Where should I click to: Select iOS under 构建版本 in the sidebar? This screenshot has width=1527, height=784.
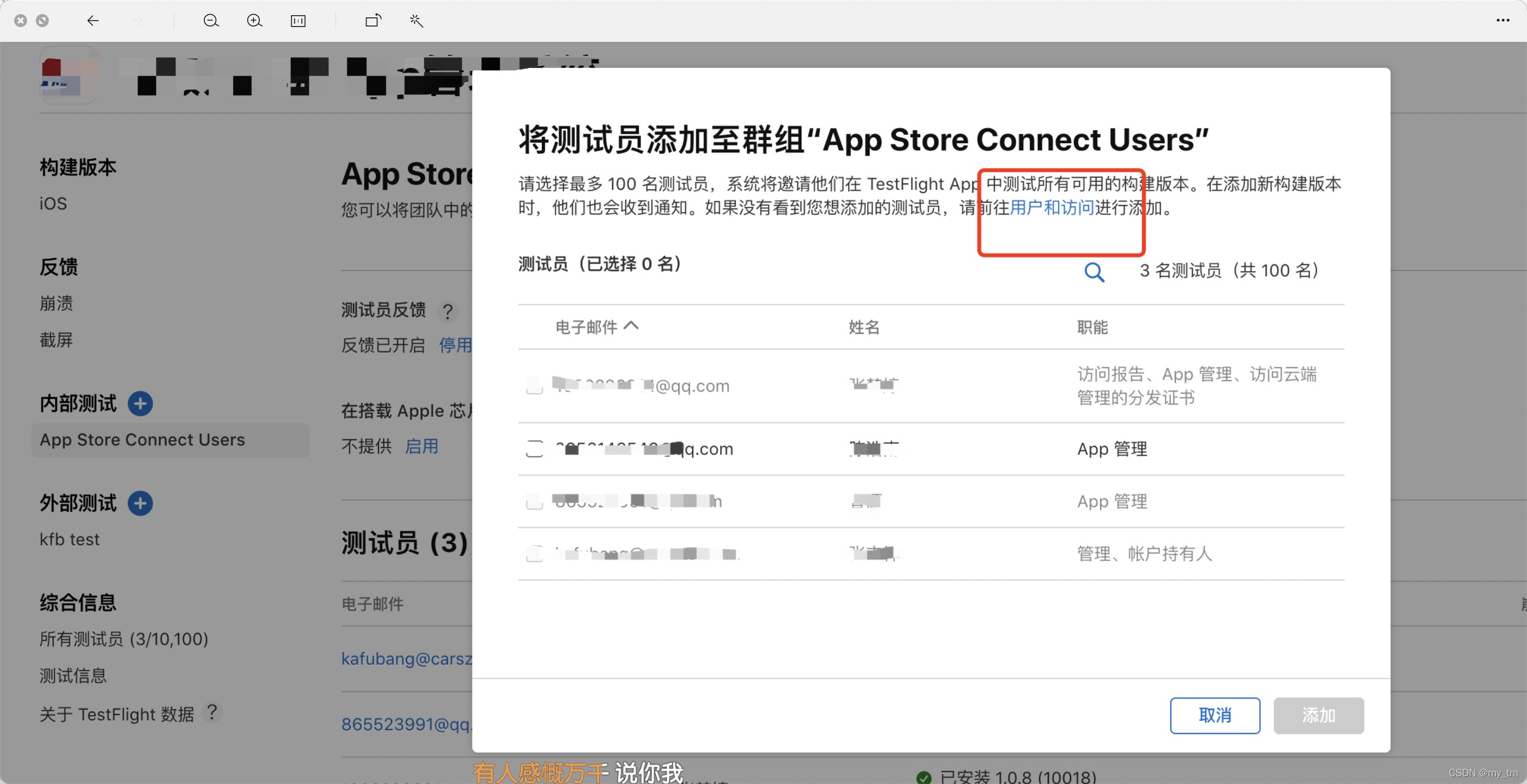[53, 204]
